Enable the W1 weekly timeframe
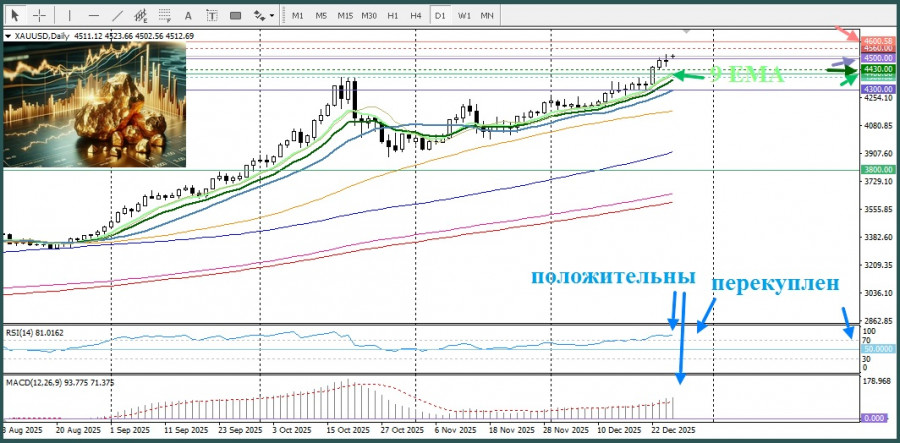Viewport: 900px width, 443px height. coord(465,15)
